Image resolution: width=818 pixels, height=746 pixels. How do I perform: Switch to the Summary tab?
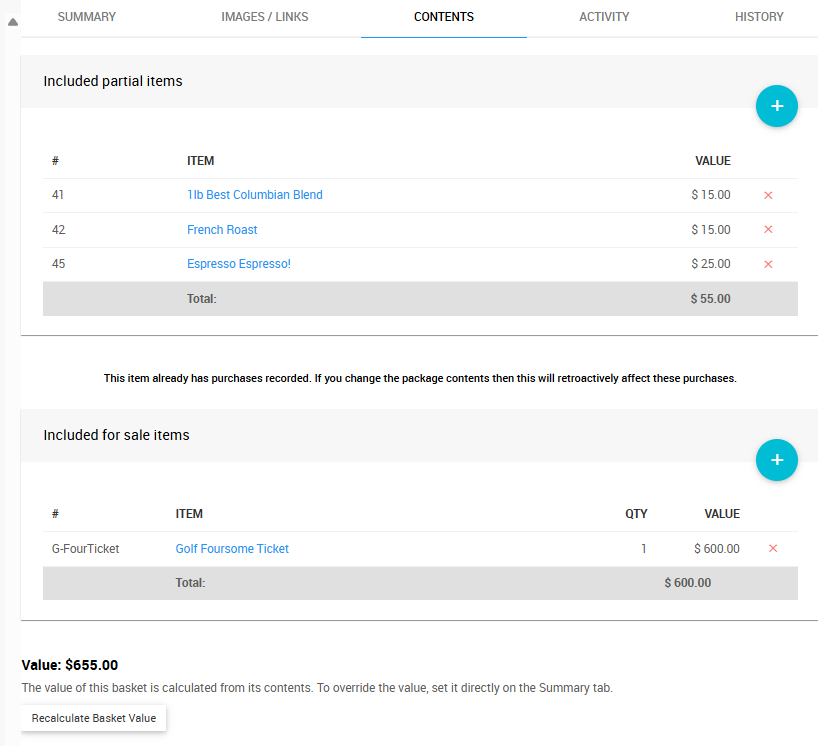pyautogui.click(x=86, y=17)
